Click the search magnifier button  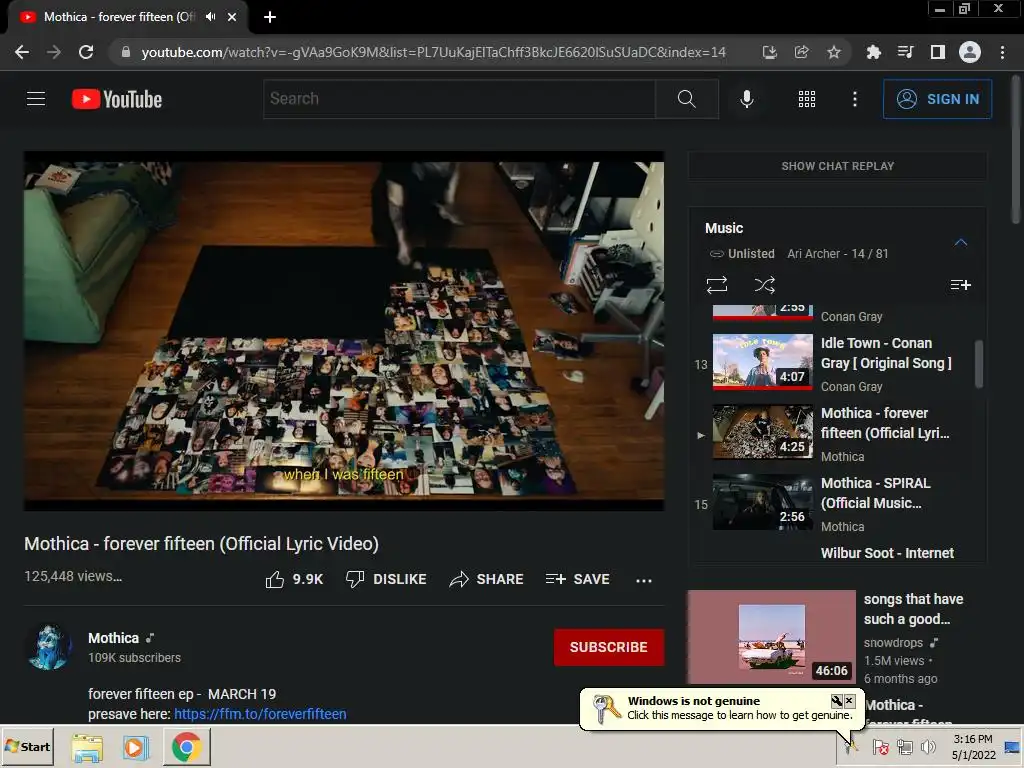coord(686,99)
